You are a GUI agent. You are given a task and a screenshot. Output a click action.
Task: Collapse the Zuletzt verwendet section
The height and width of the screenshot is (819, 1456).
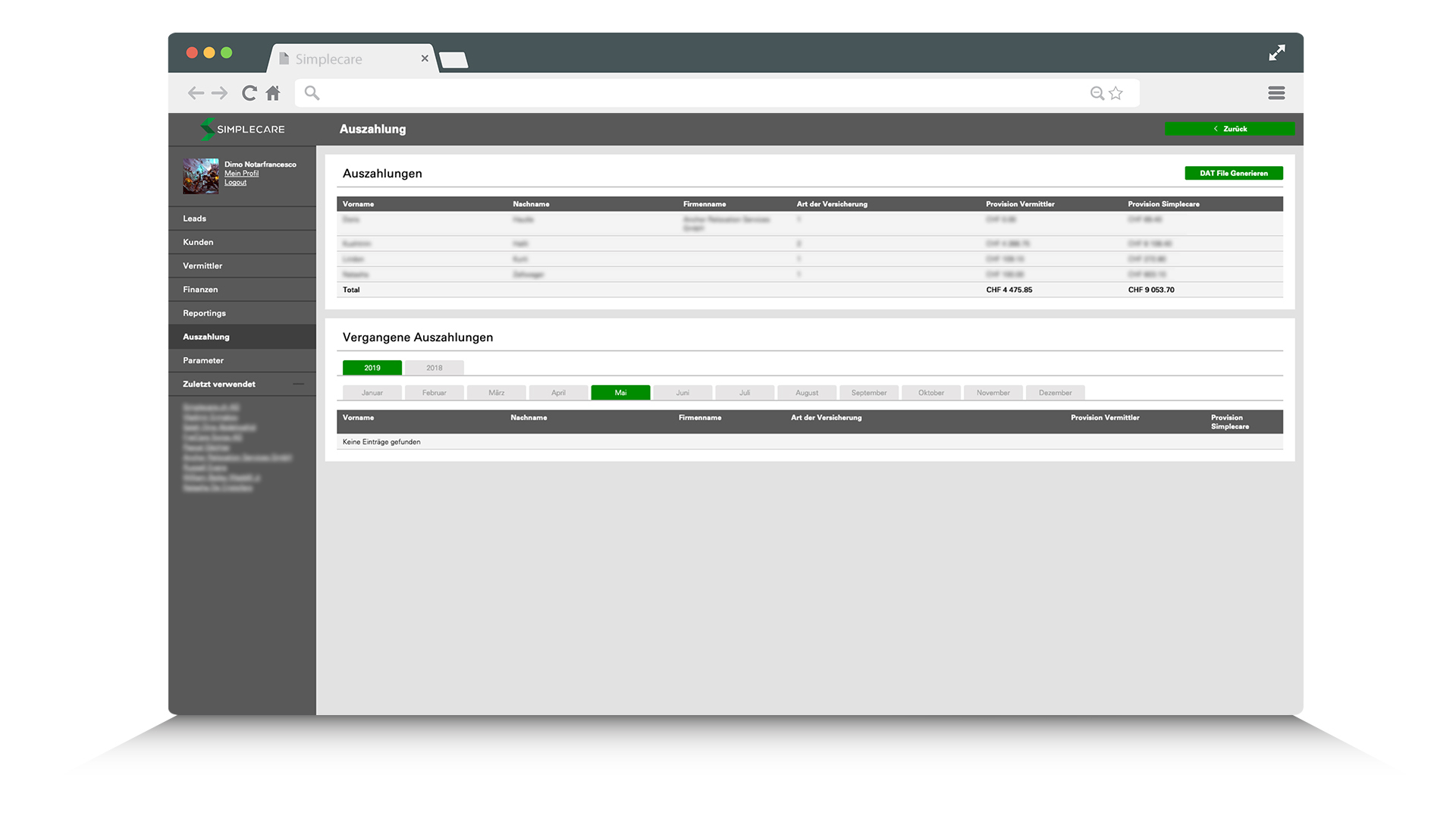click(299, 384)
